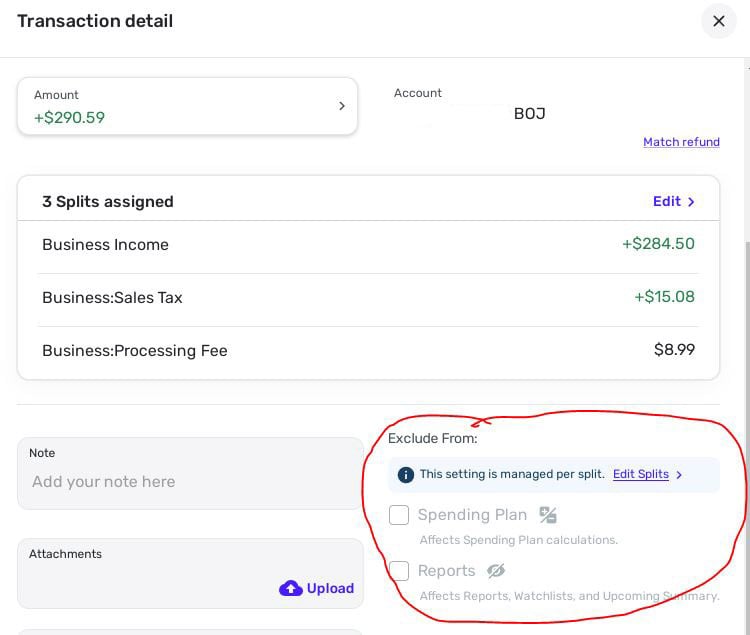Click the Spending Plan percent icon
The image size is (750, 635).
coord(548,515)
